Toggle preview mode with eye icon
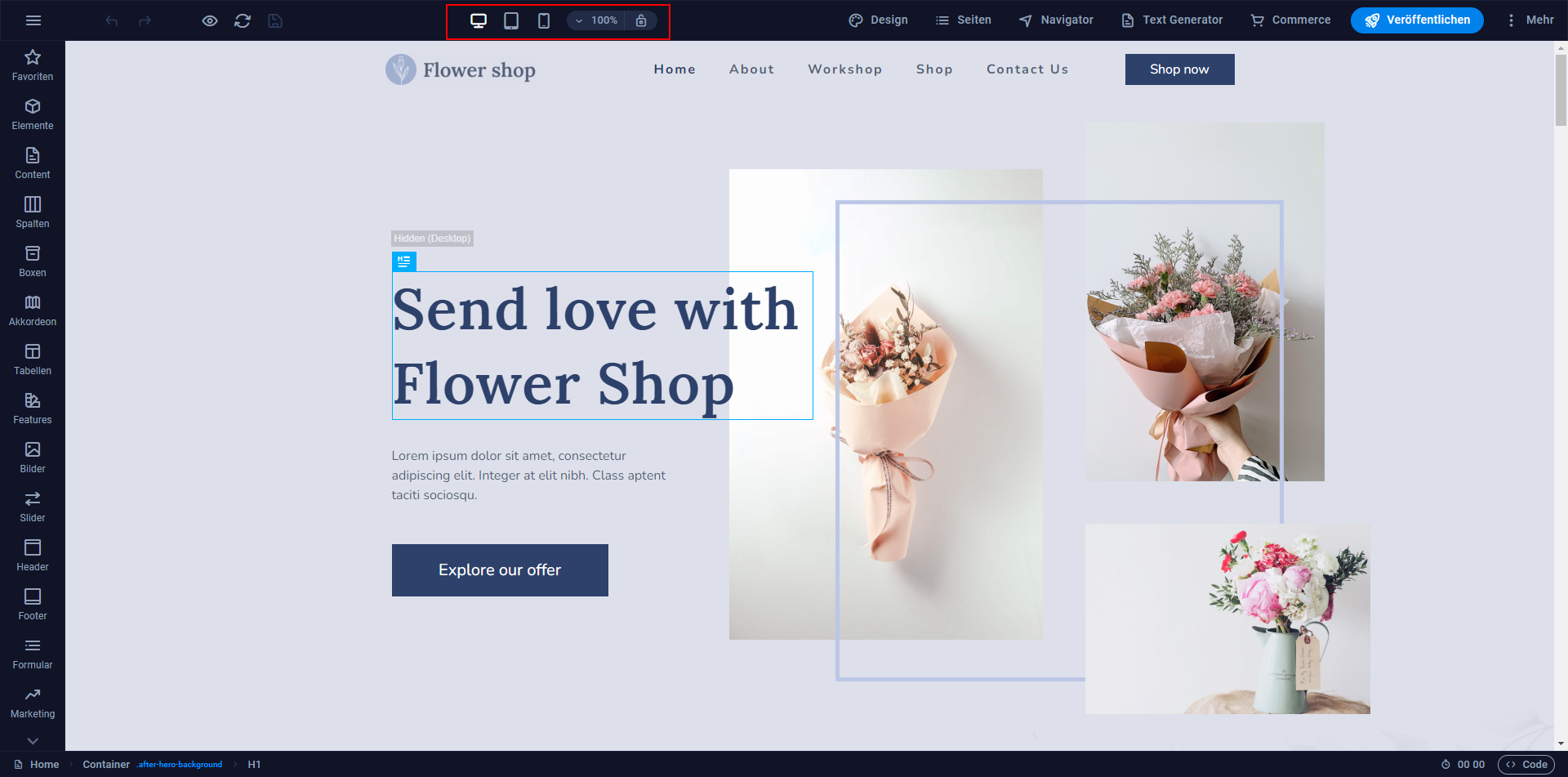This screenshot has width=1568, height=777. 210,20
